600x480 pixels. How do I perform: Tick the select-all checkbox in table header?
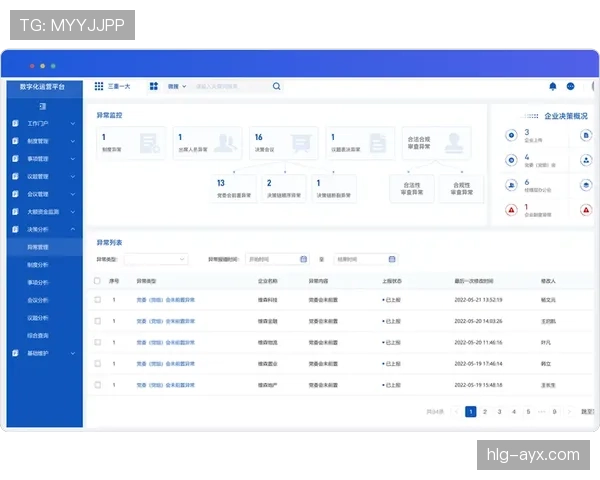click(x=97, y=281)
